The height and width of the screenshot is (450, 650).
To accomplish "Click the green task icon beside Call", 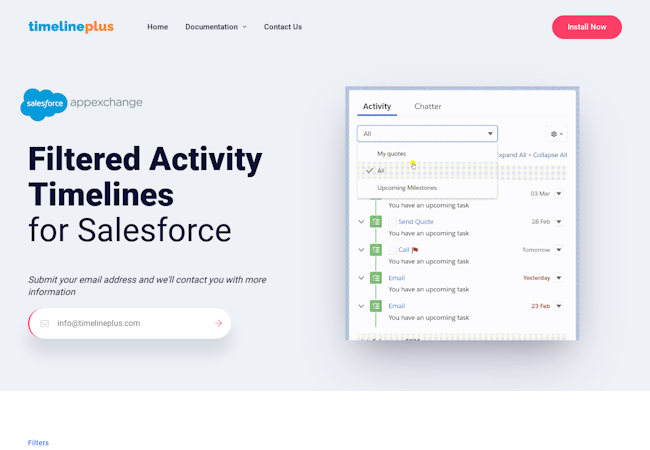I will pyautogui.click(x=376, y=249).
